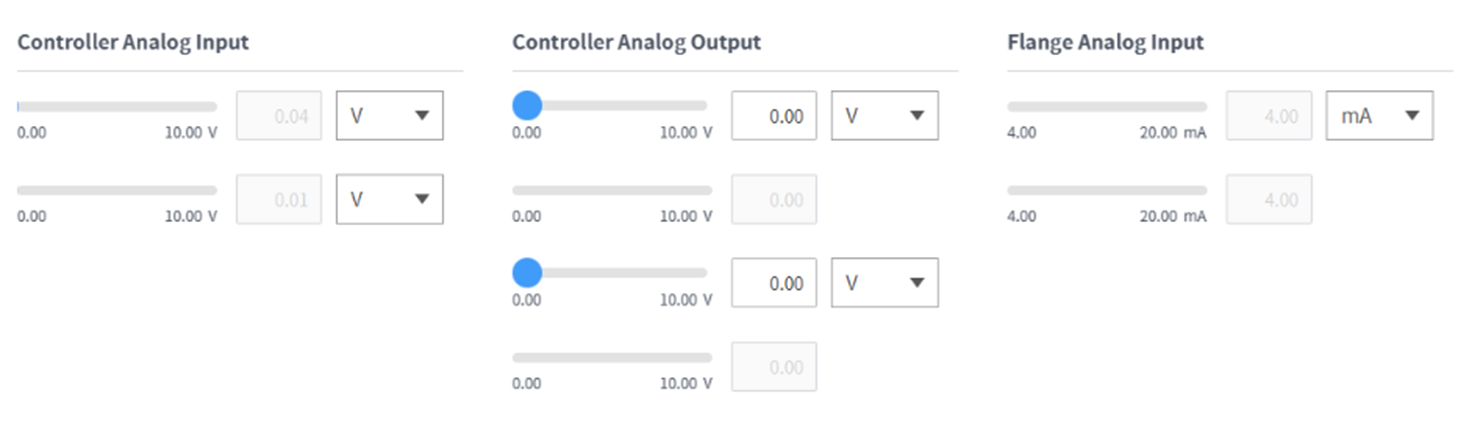
Task: Click fourth-row Controller Analog Output slider track
Action: (x=612, y=357)
